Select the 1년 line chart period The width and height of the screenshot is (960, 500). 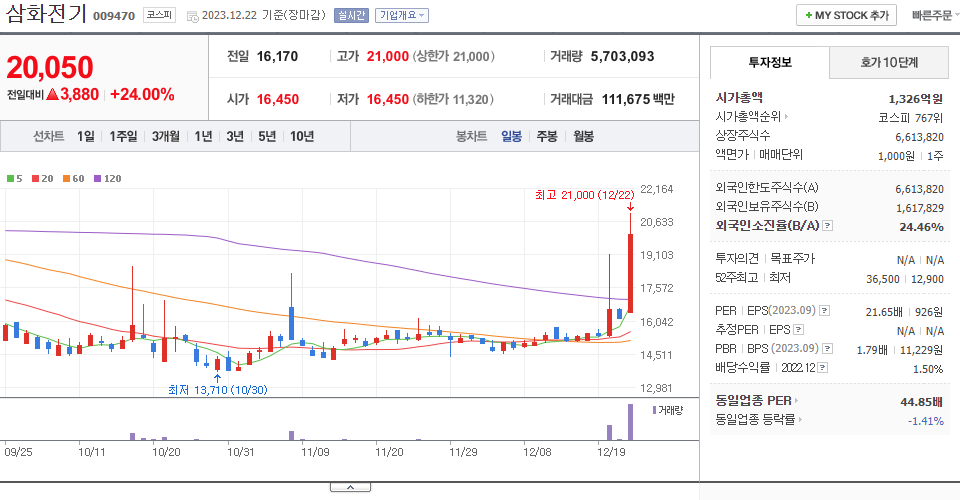(x=203, y=136)
